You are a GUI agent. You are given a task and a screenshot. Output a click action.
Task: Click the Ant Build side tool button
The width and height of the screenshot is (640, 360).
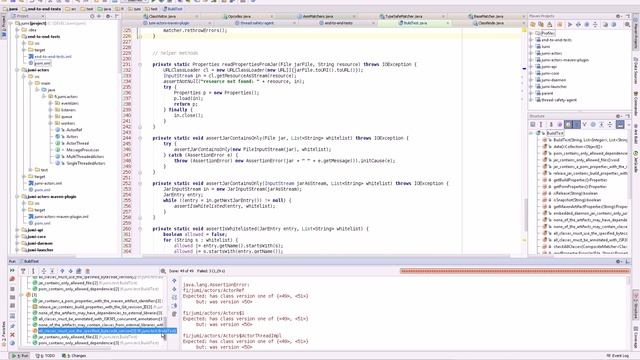636,134
